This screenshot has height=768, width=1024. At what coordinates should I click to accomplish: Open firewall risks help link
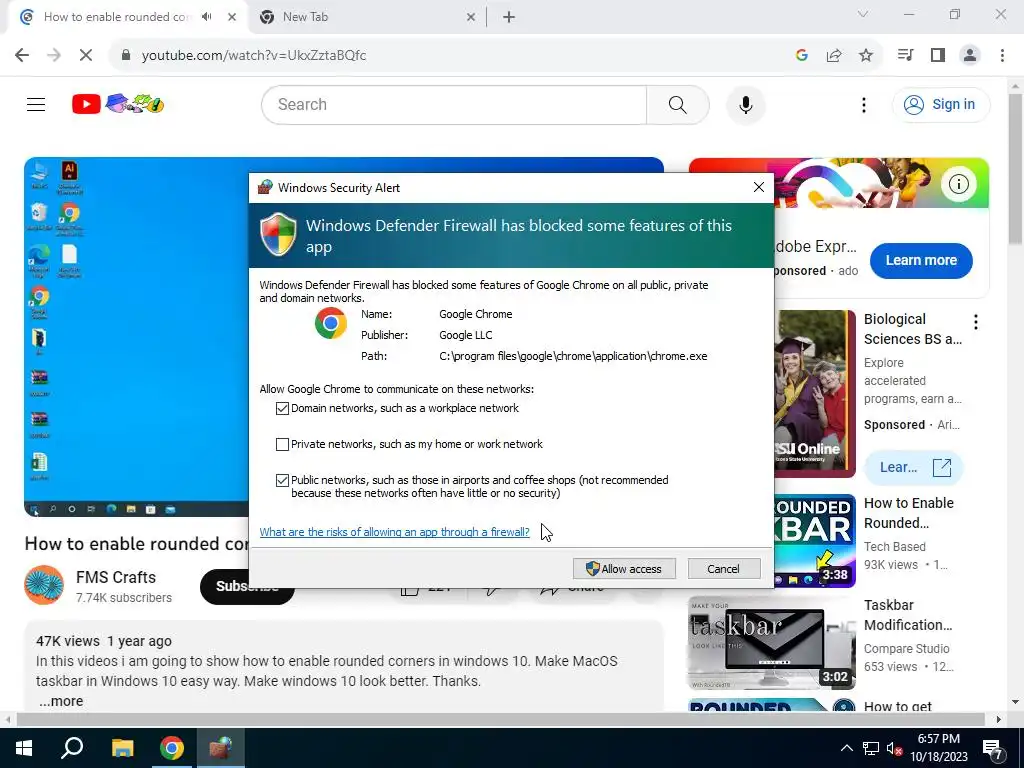point(394,532)
